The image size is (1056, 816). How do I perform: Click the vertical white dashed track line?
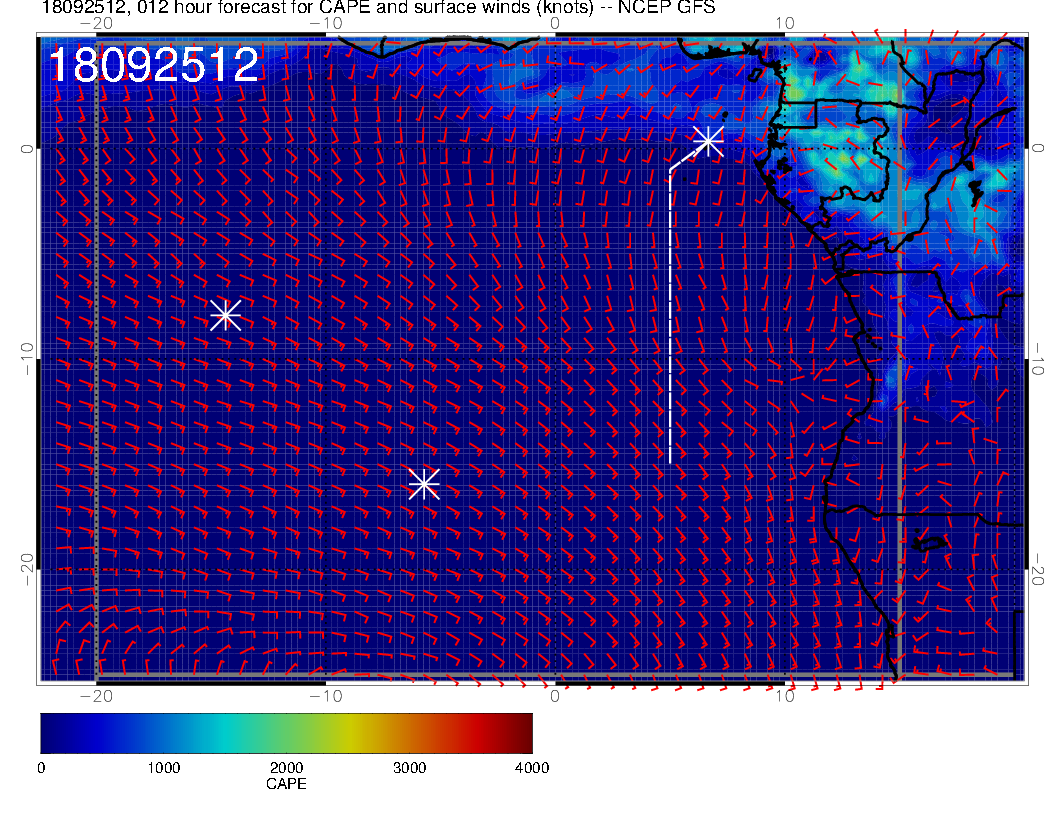click(x=669, y=320)
